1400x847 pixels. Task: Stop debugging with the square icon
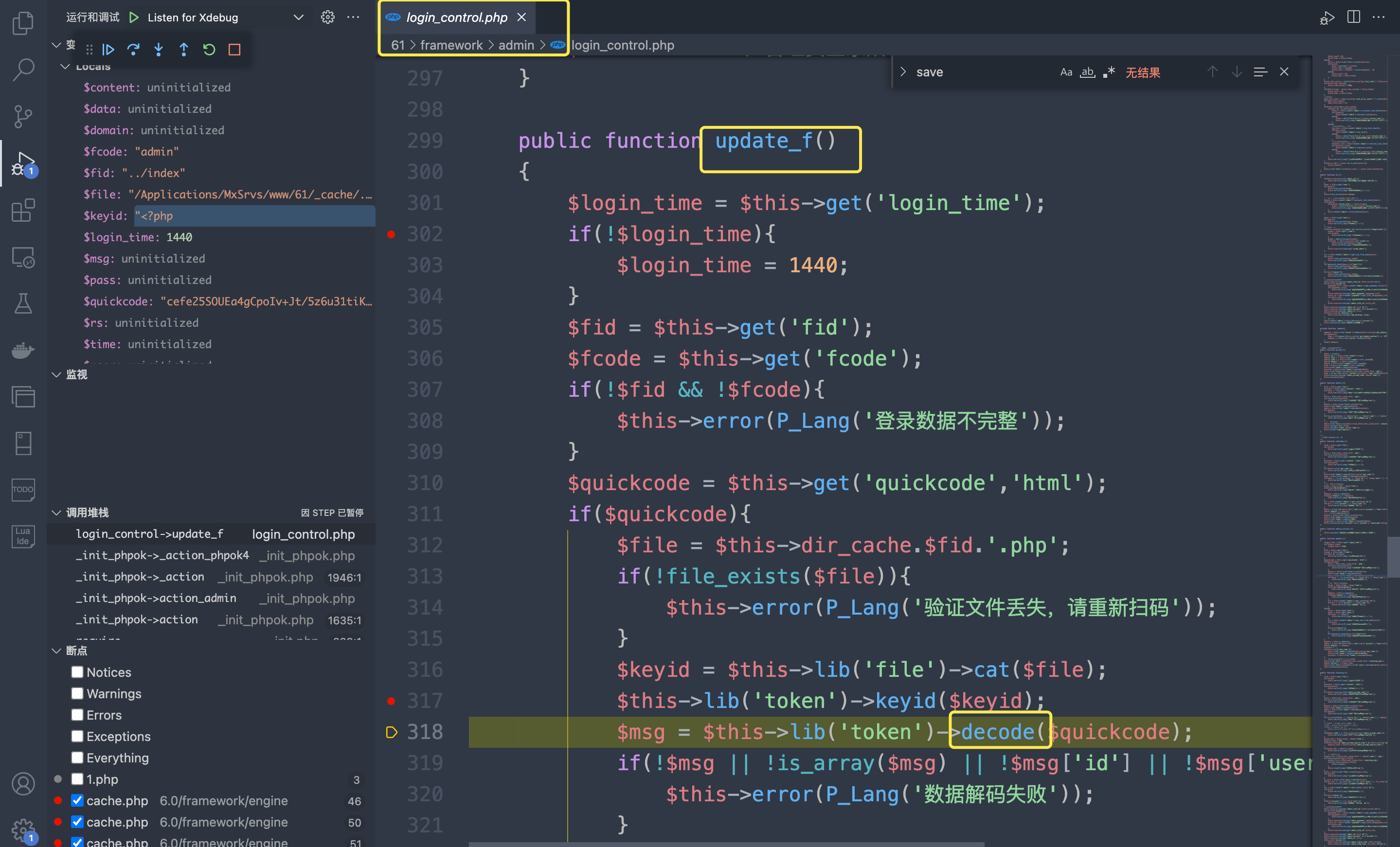(234, 50)
